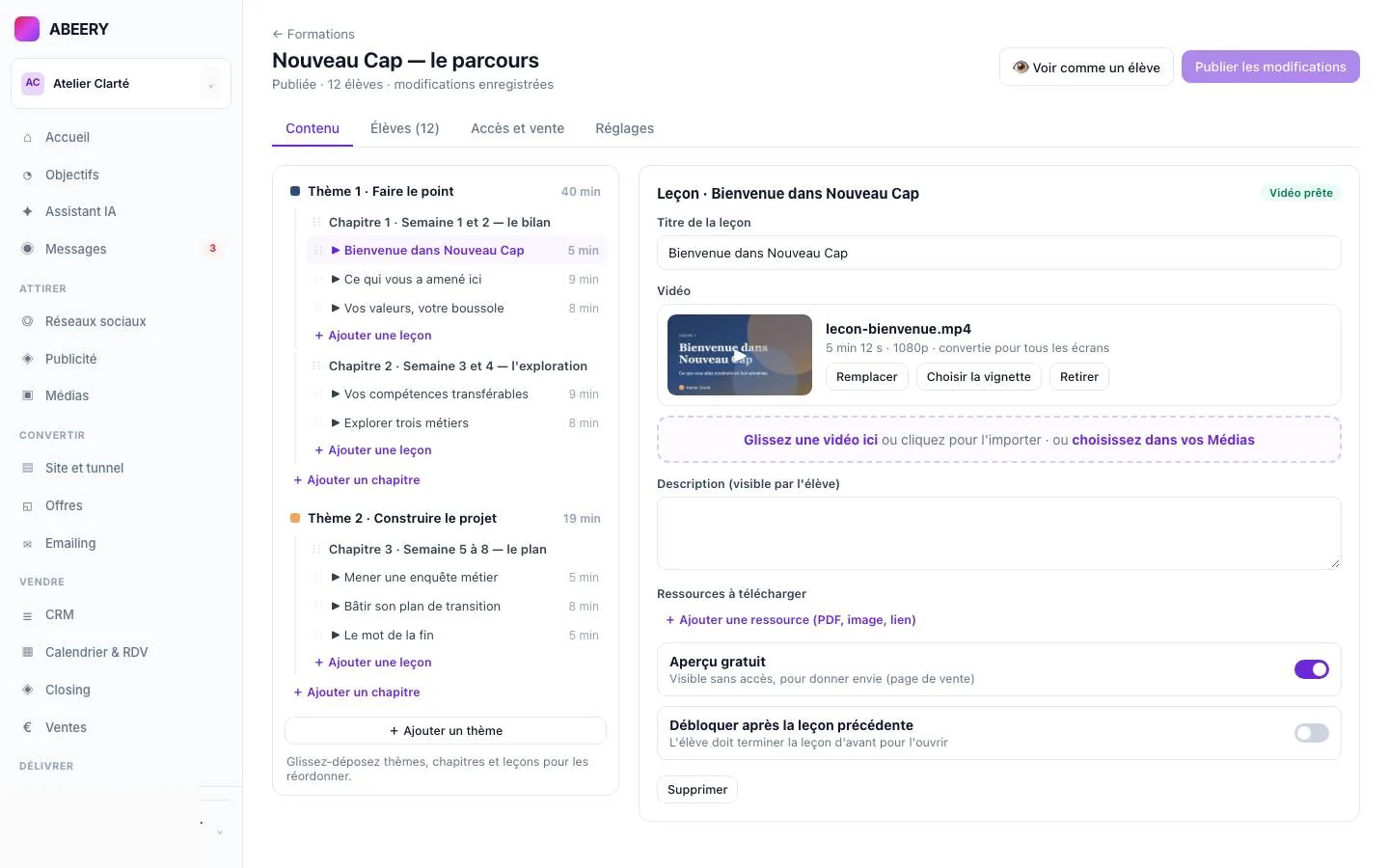Click Voir comme un élève

[1086, 67]
